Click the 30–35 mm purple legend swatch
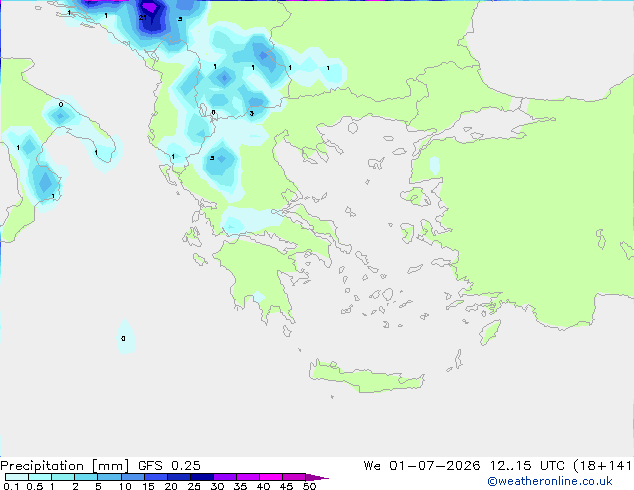Image resolution: width=634 pixels, height=490 pixels. click(x=224, y=477)
